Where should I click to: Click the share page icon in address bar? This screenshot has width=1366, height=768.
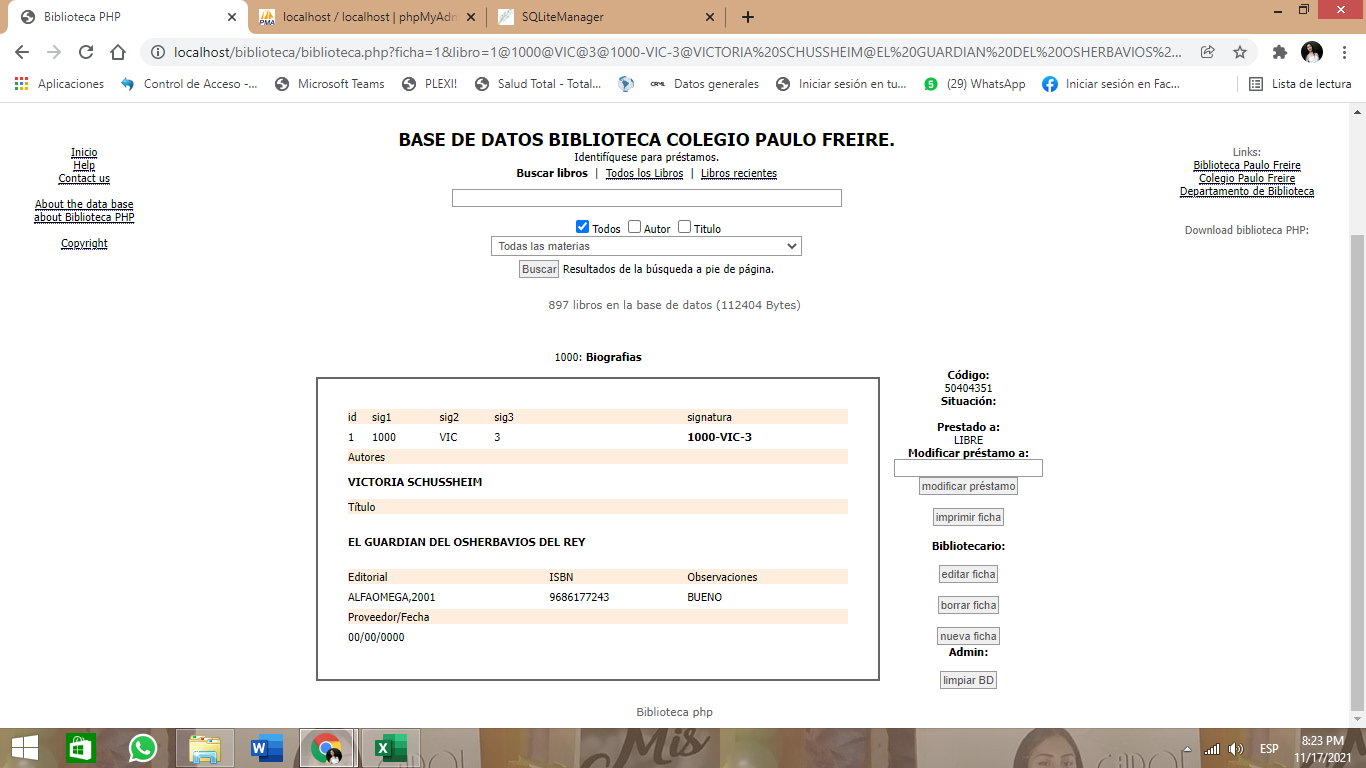pyautogui.click(x=1208, y=52)
